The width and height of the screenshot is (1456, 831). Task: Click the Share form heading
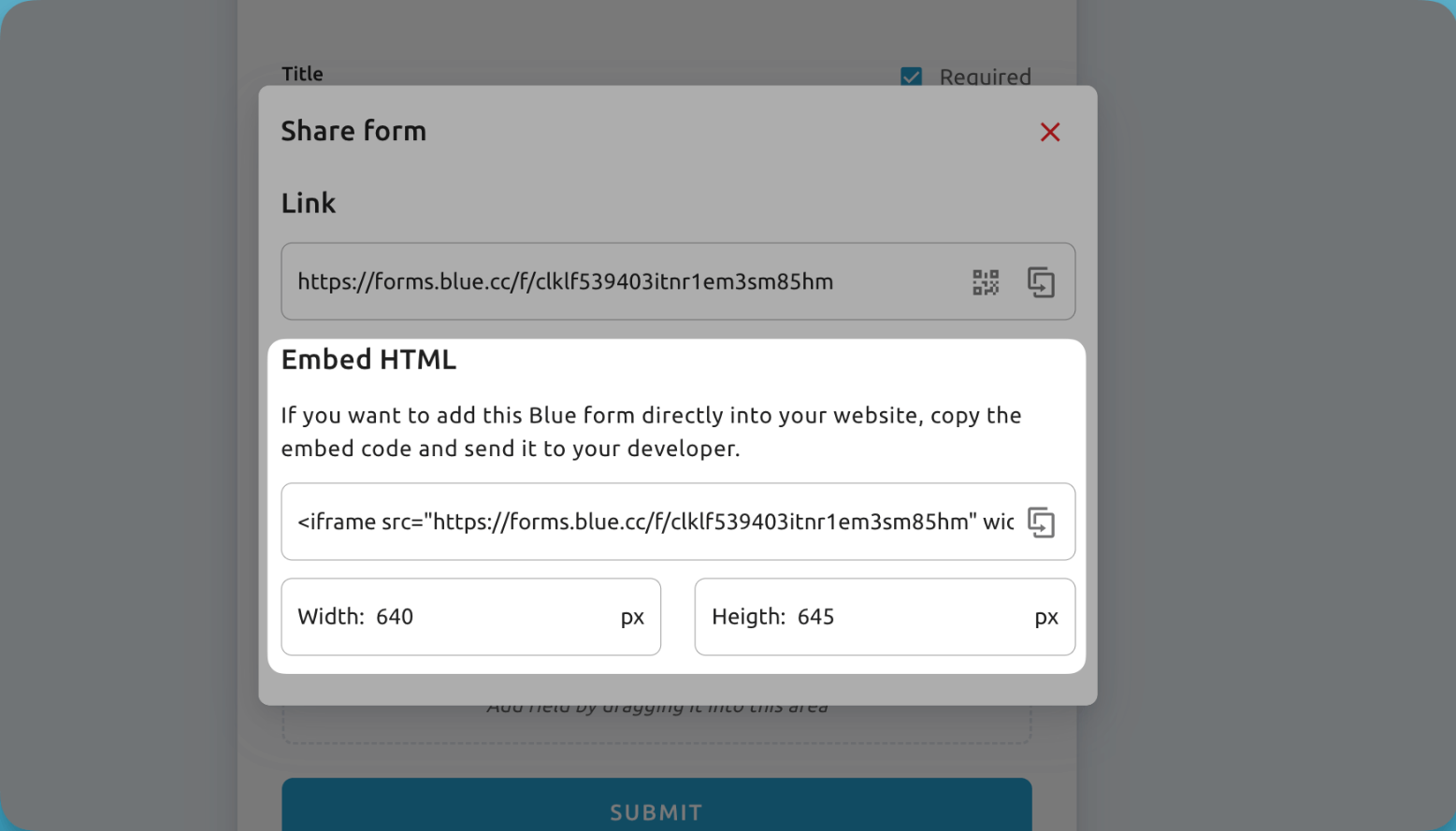[353, 131]
